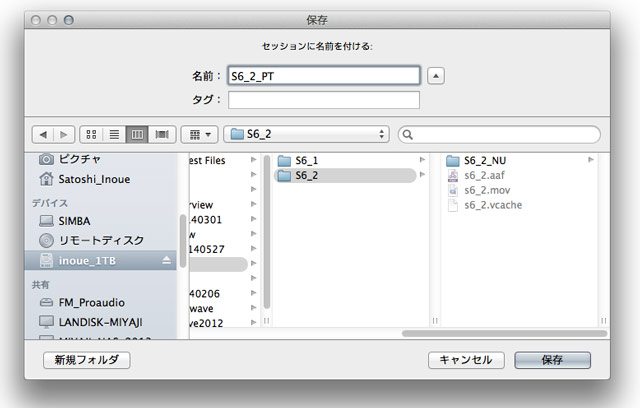Click the horizontal scrollbar of the browser
The image size is (640, 408).
504,333
